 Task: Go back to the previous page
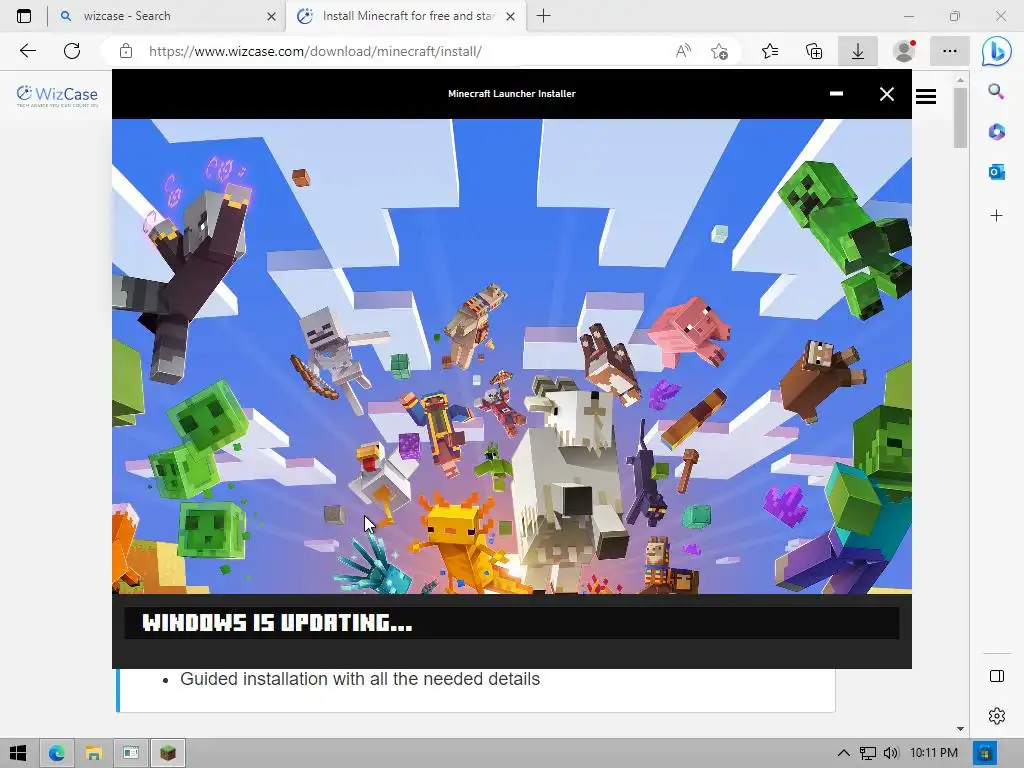pyautogui.click(x=27, y=51)
